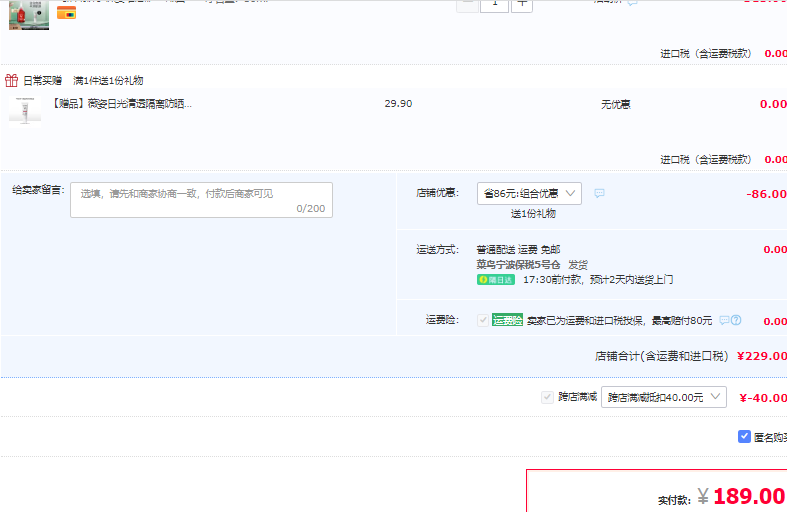Increase quantity with the plus stepper
787x512 pixels.
pyautogui.click(x=522, y=5)
